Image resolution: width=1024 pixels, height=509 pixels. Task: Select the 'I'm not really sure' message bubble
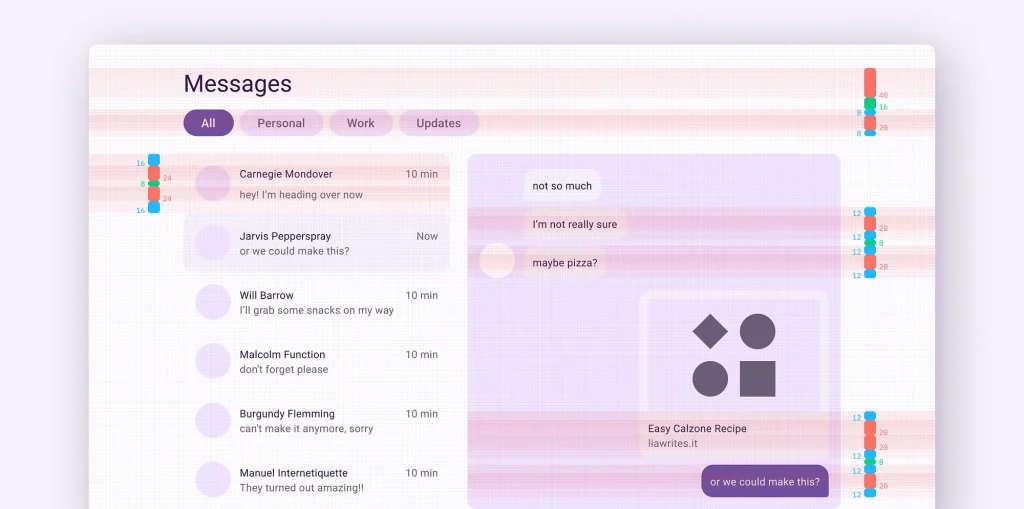coord(575,225)
